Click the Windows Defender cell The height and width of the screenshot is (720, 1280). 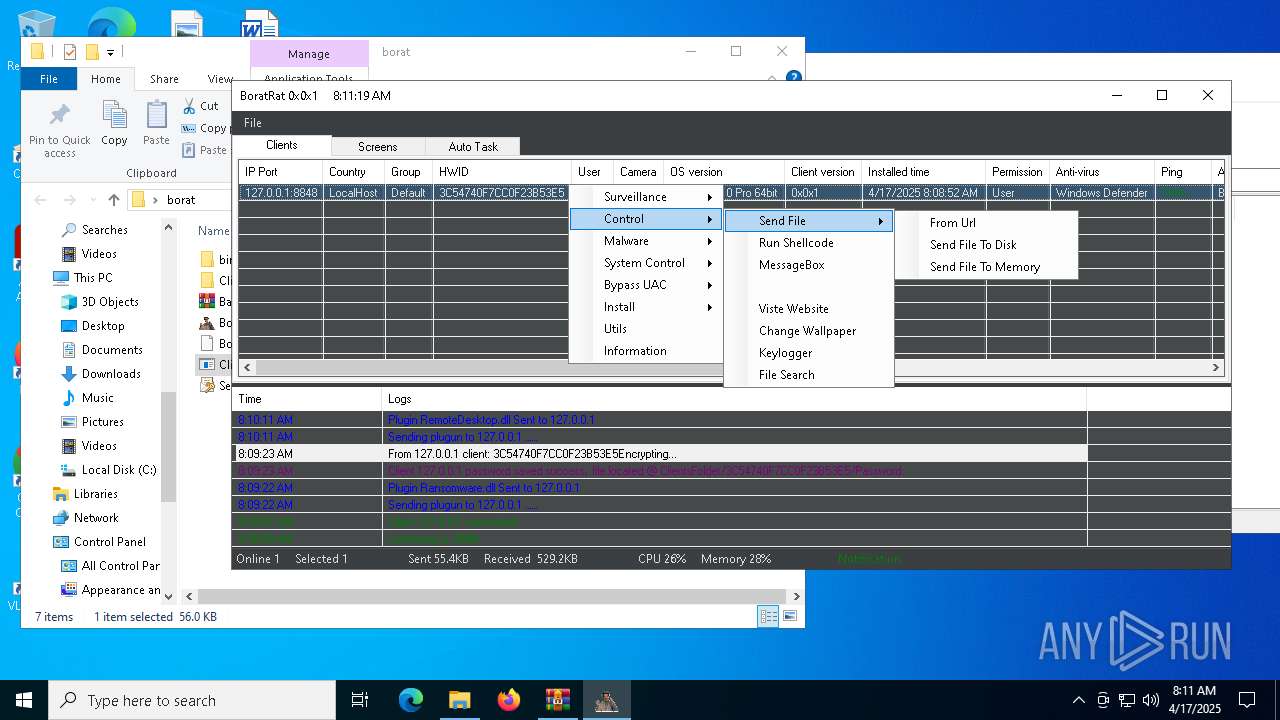tap(1101, 193)
